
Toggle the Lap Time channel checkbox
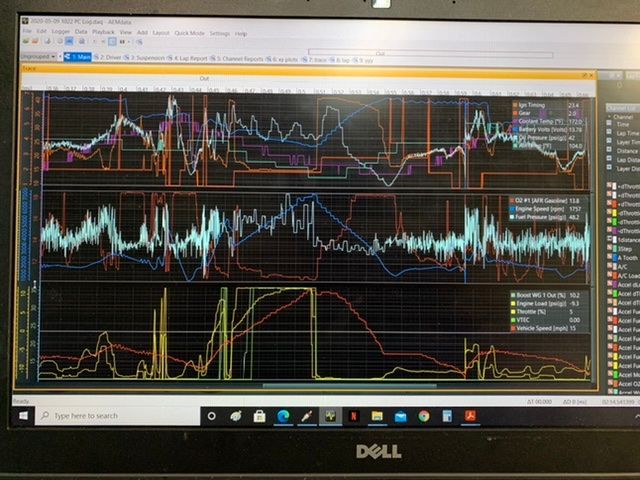[x=609, y=132]
